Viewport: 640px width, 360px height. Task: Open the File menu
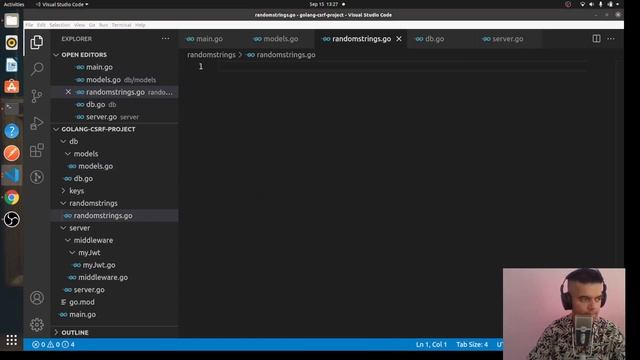tap(29, 25)
